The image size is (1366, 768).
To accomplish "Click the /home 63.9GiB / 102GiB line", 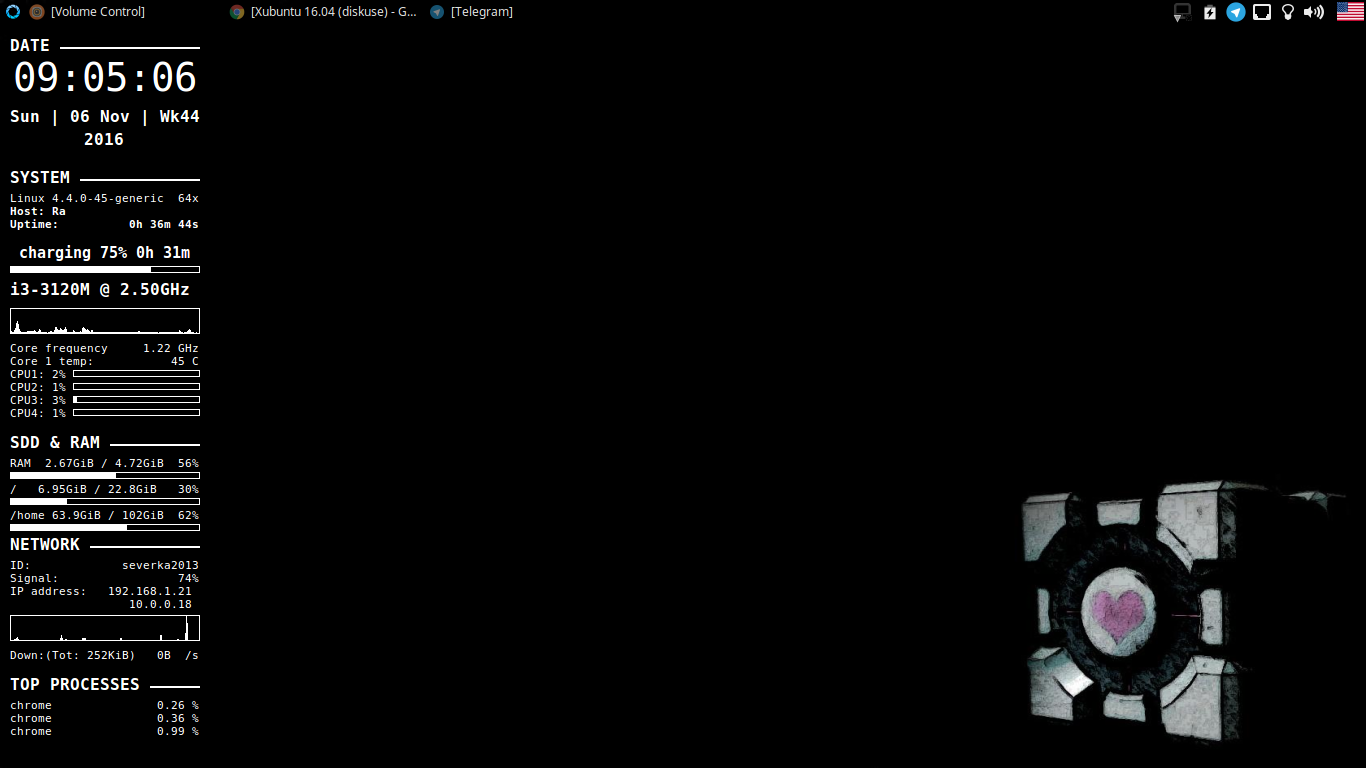I will click(x=105, y=516).
